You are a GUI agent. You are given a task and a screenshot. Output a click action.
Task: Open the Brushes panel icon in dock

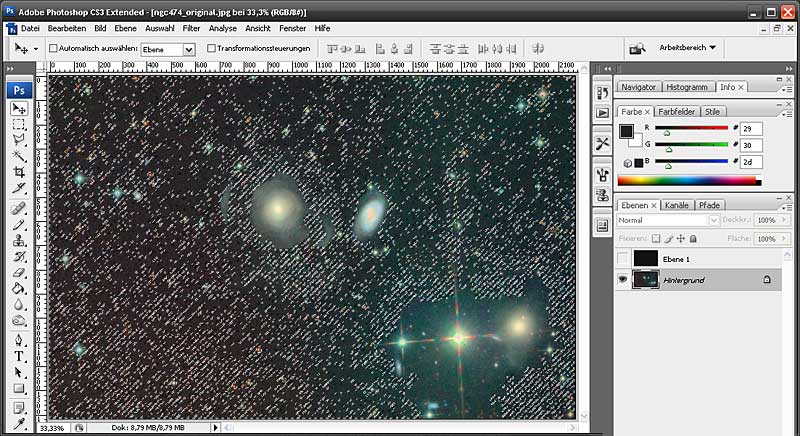603,175
